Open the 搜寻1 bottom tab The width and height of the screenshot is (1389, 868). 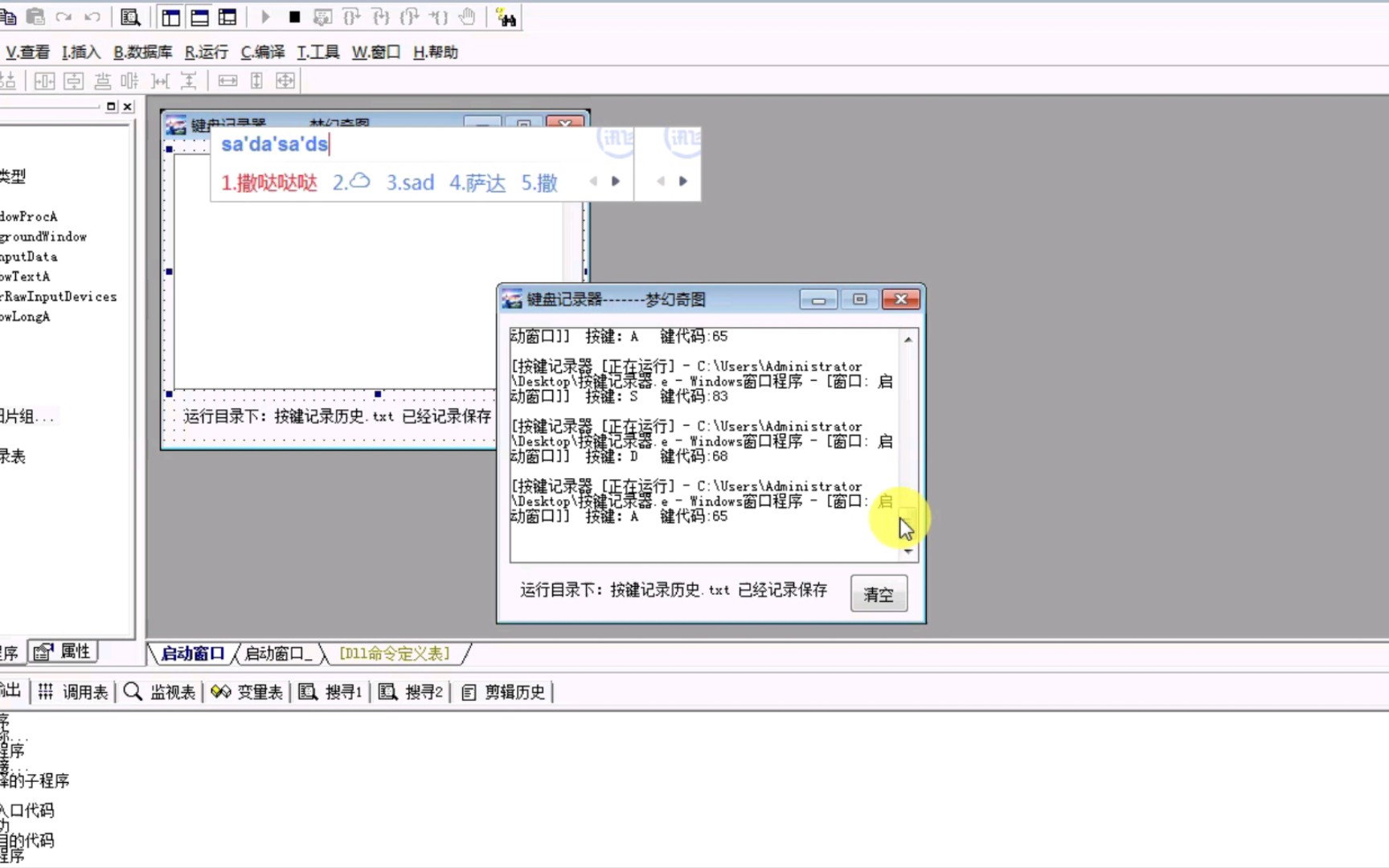coord(330,692)
